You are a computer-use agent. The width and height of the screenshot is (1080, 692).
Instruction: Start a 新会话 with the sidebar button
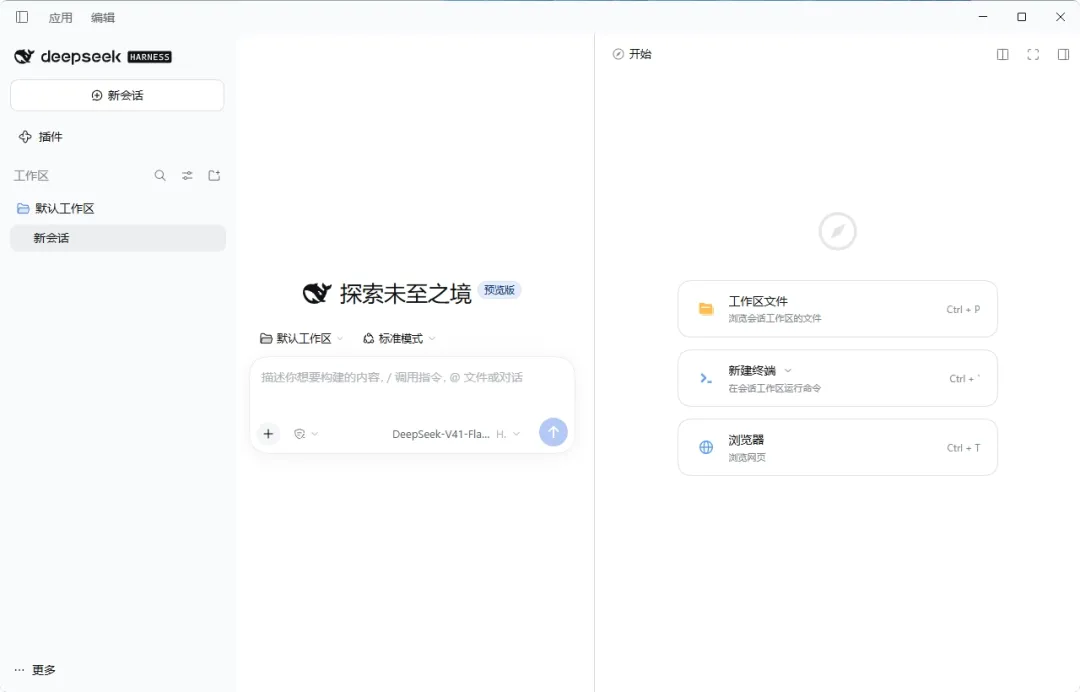click(x=117, y=95)
